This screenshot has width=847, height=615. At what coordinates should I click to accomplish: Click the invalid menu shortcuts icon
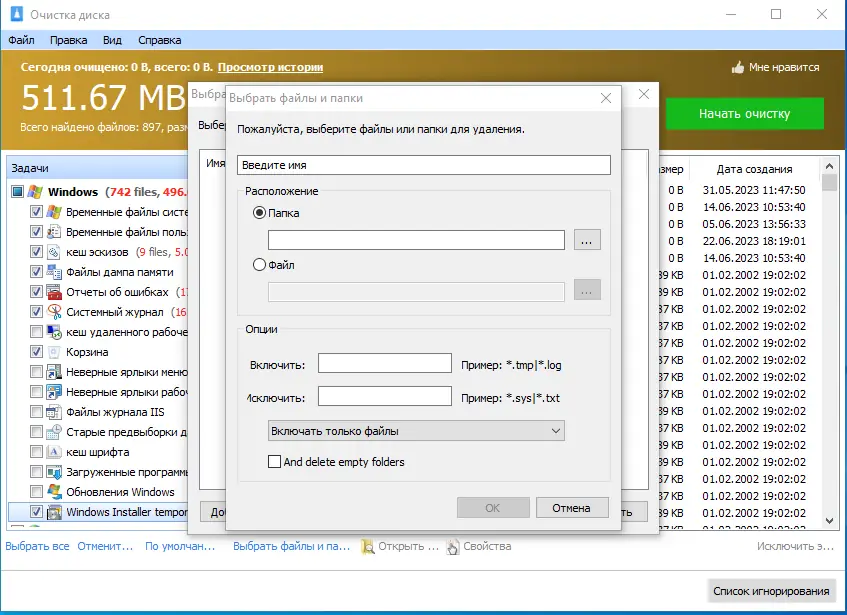coord(54,371)
